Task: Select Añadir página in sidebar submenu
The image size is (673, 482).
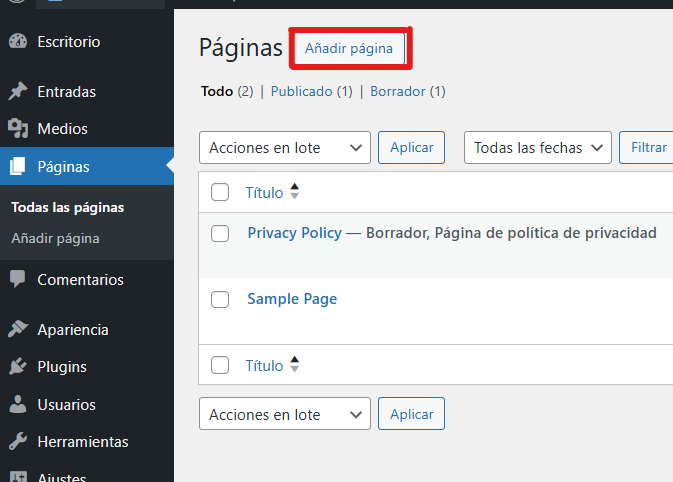Action: pos(55,239)
